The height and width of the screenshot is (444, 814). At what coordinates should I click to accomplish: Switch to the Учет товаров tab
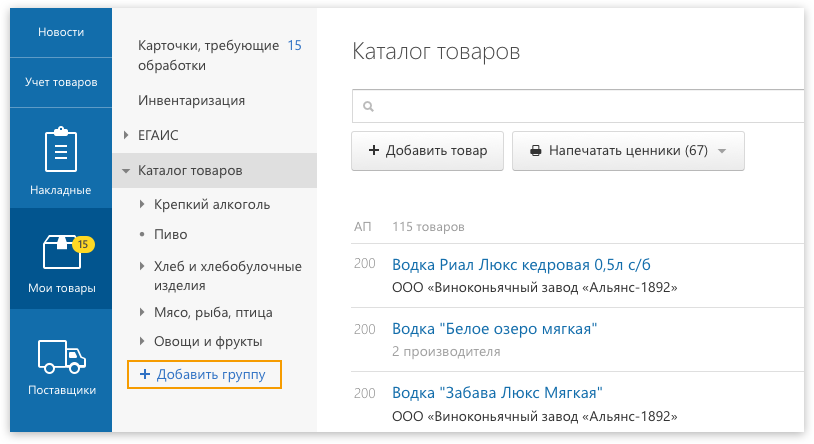61,82
